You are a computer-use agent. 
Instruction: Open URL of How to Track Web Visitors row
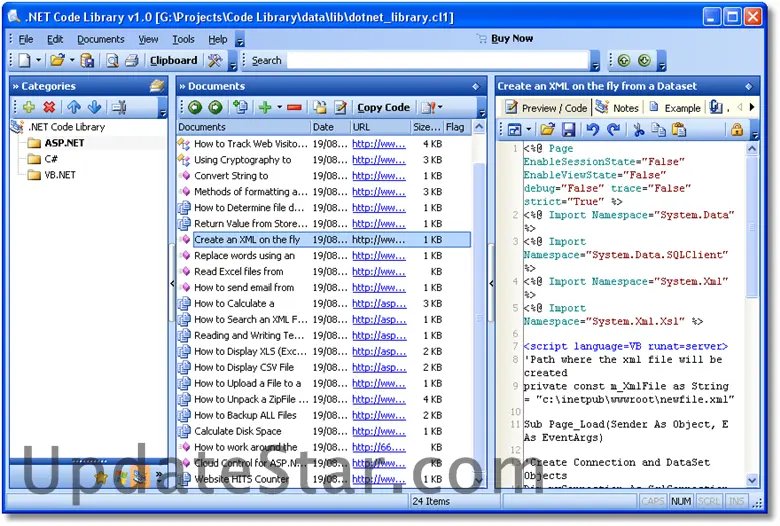point(379,144)
